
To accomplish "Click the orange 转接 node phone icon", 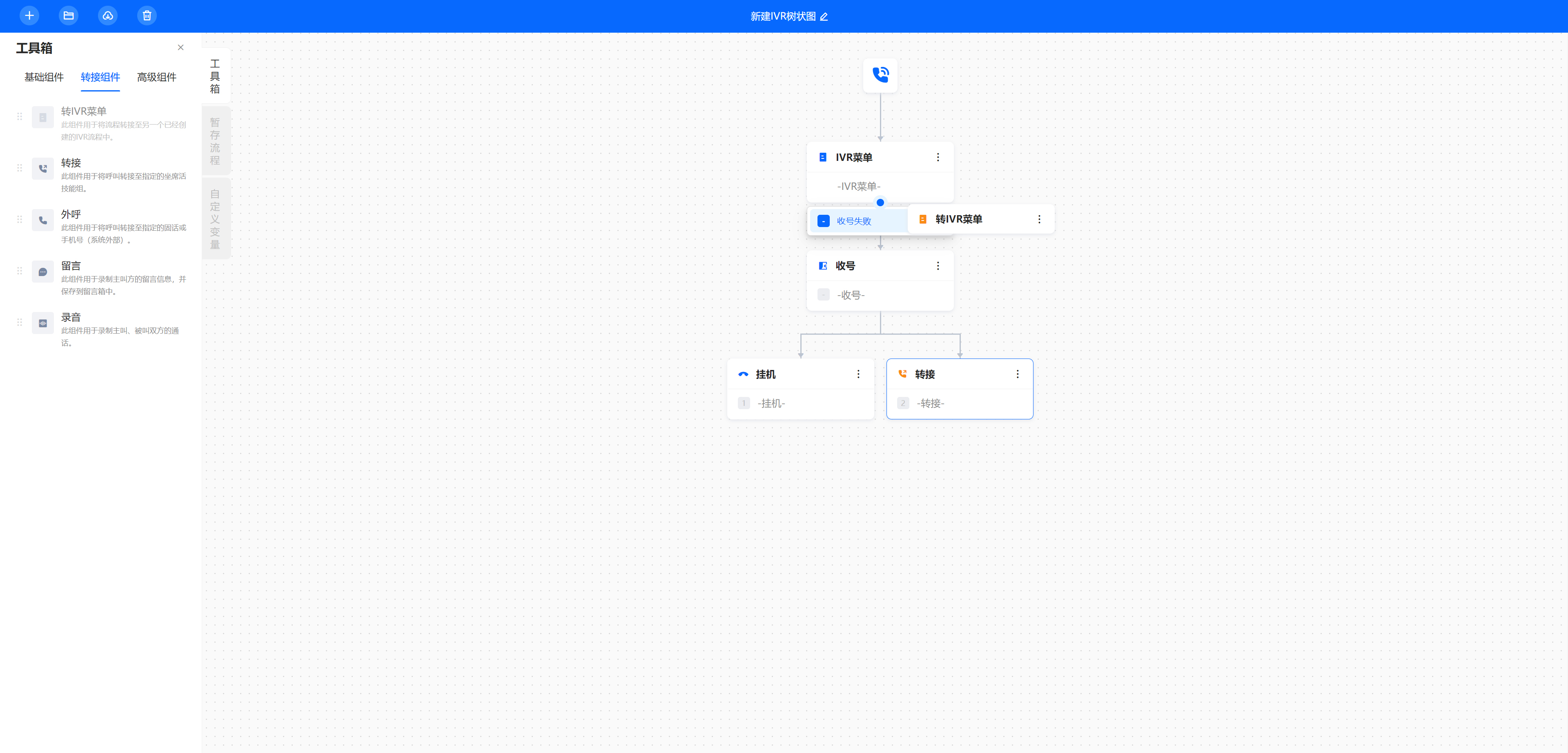I will click(903, 374).
